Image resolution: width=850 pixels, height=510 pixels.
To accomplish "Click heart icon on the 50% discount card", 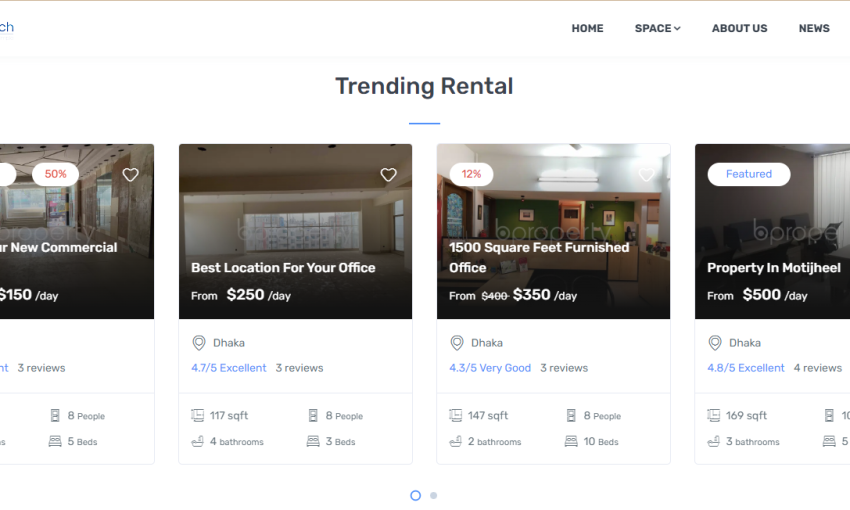I will tap(130, 175).
